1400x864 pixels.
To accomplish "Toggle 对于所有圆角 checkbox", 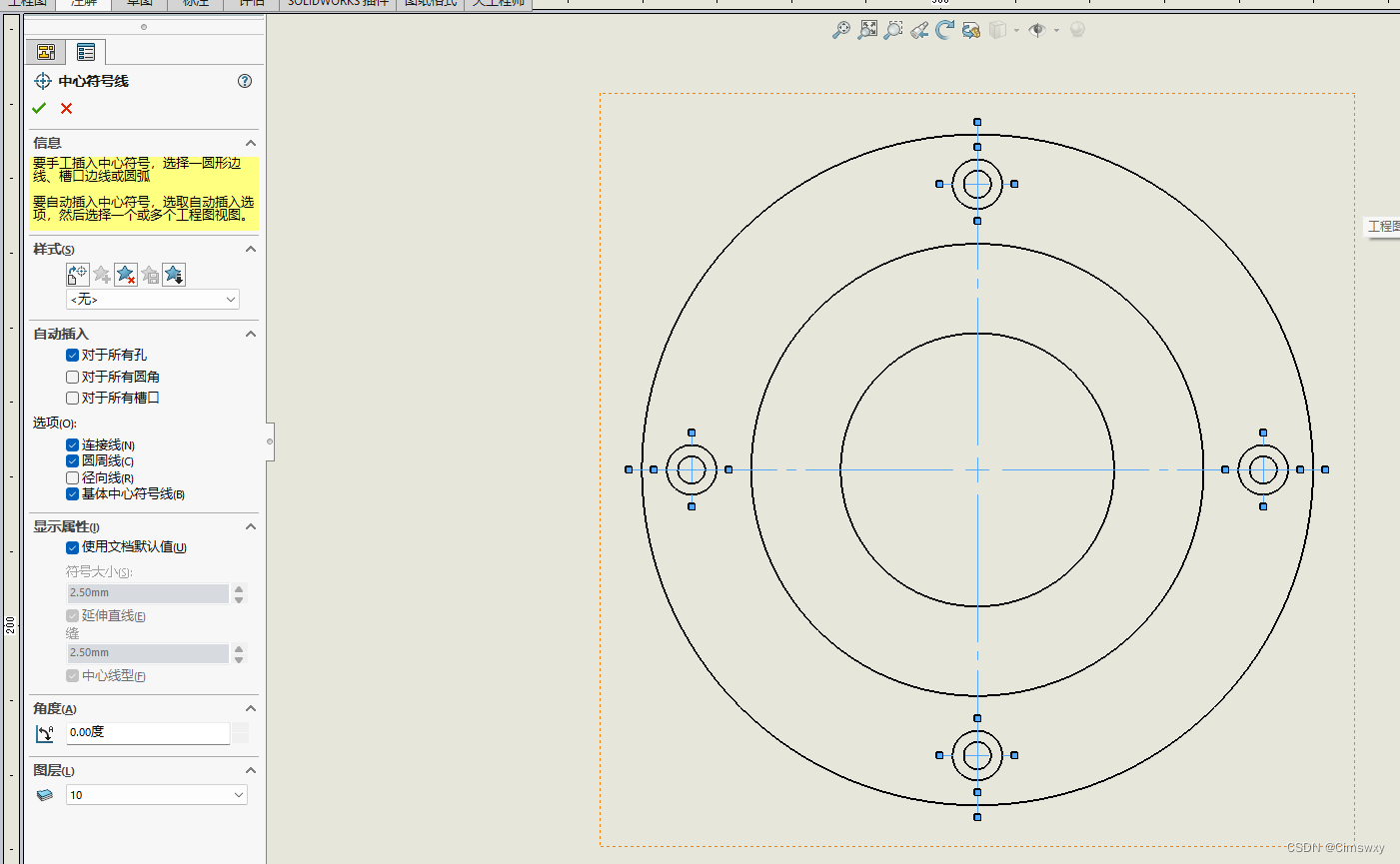I will point(72,377).
